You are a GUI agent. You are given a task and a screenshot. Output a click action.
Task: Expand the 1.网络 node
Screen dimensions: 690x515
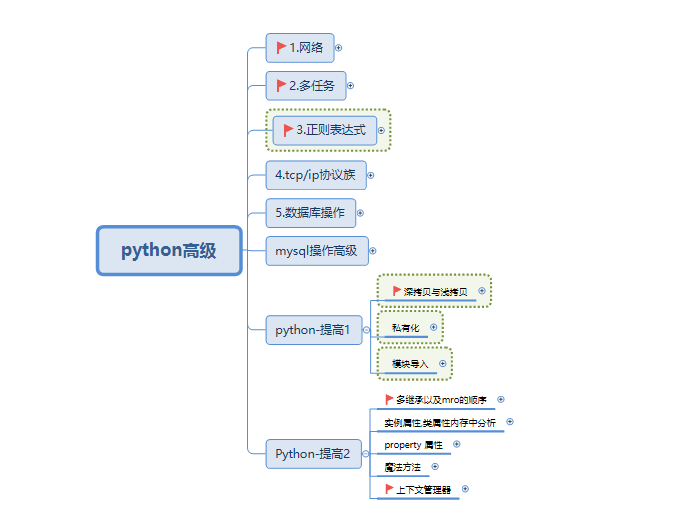[x=338, y=48]
